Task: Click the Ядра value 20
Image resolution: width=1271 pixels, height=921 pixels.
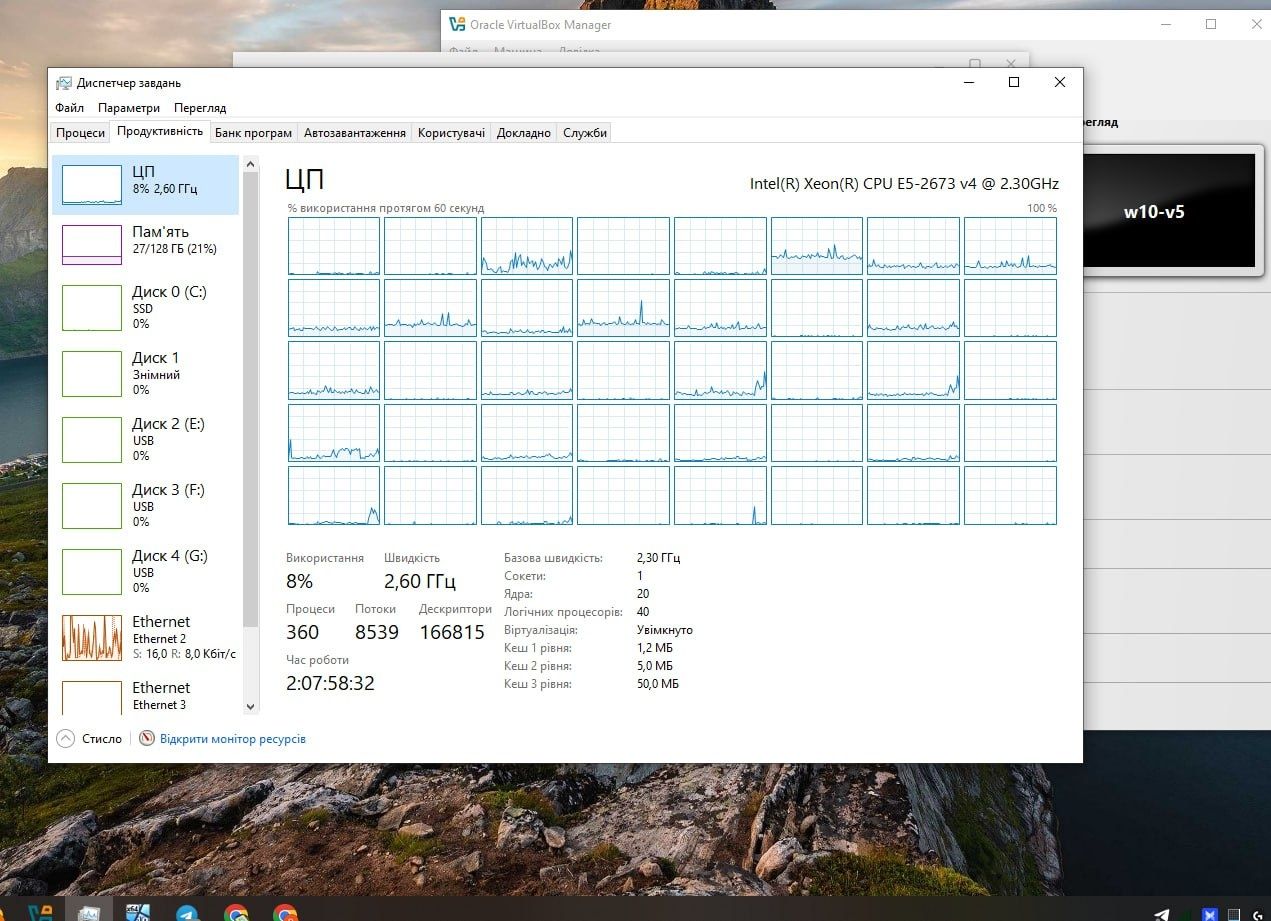Action: 643,594
